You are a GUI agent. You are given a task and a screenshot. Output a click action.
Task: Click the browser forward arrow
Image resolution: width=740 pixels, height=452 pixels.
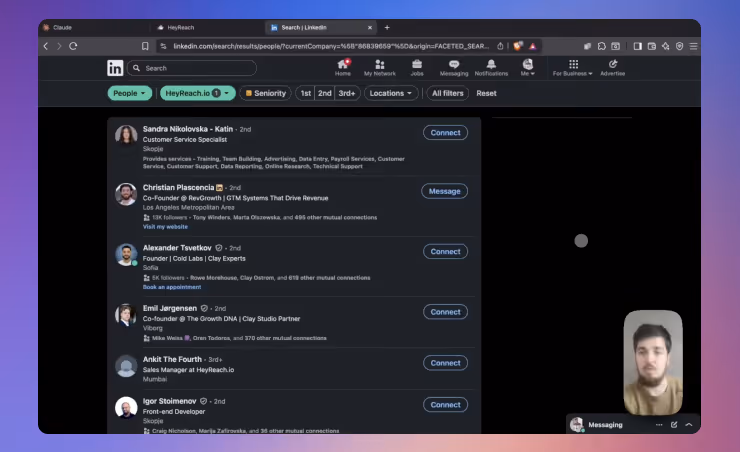(x=59, y=46)
